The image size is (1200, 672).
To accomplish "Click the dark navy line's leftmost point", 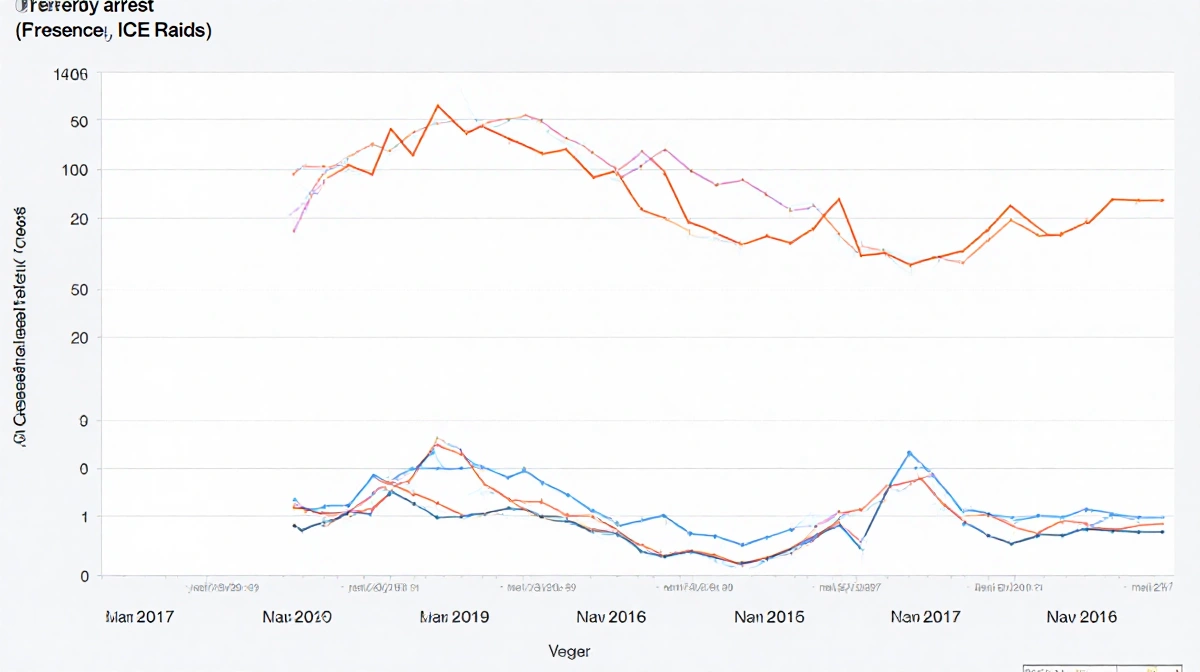I will pos(294,525).
